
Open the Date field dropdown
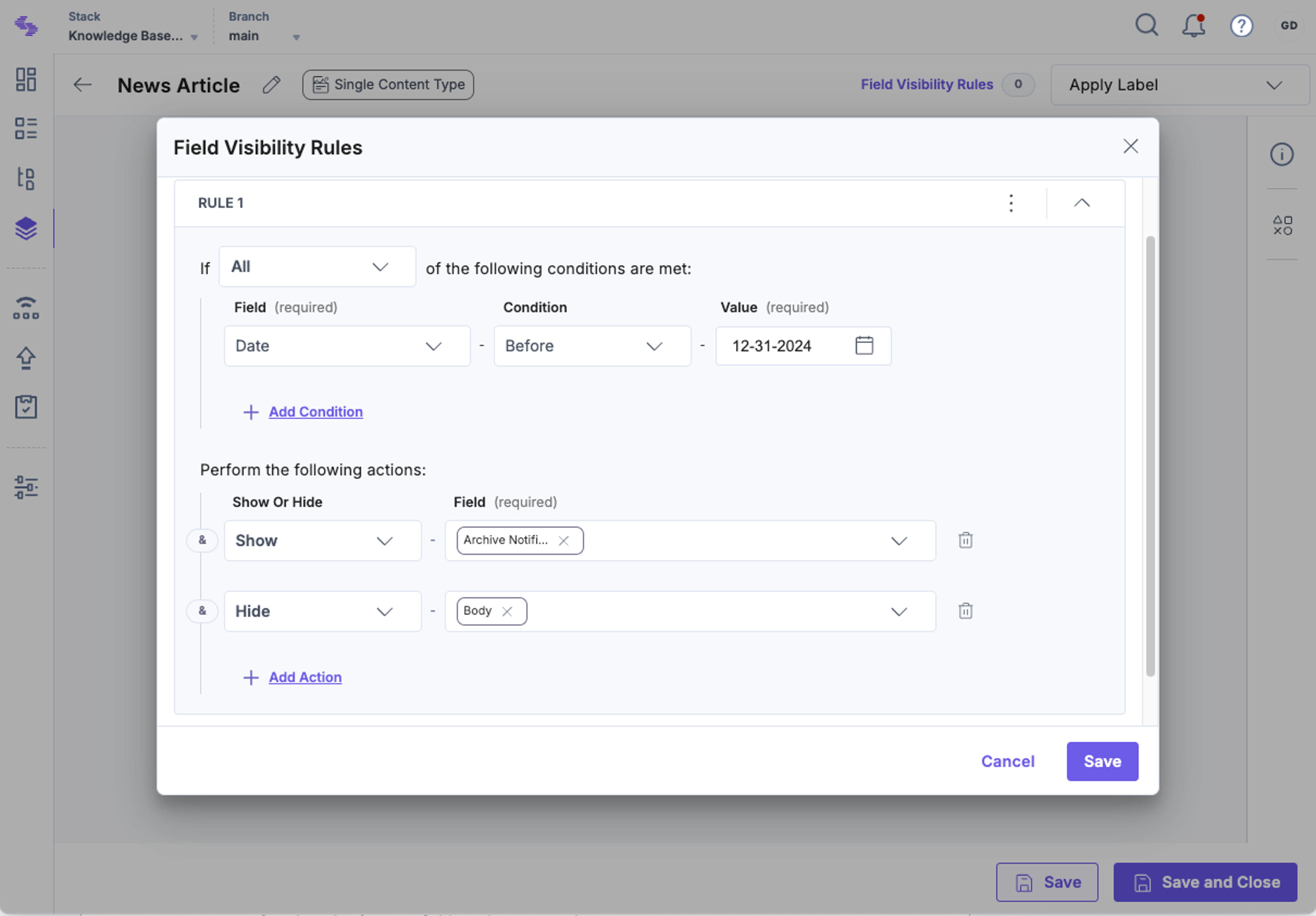tap(347, 346)
